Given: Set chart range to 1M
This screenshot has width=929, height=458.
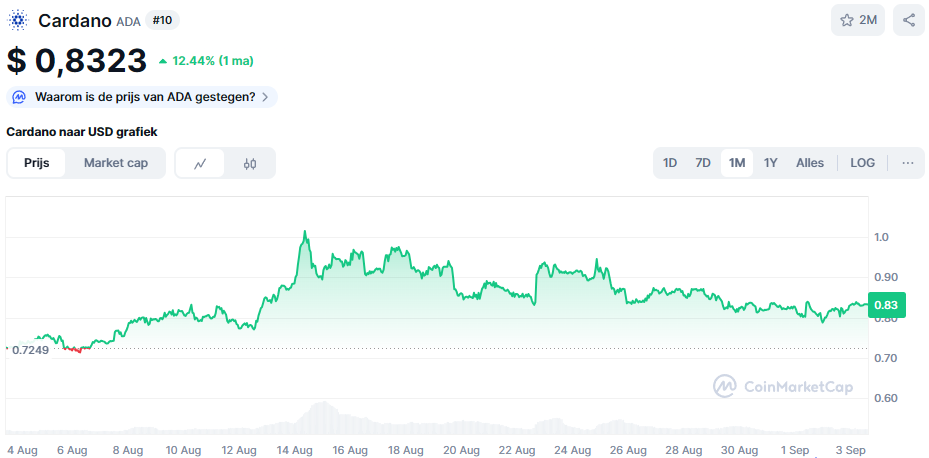Looking at the screenshot, I should coord(737,163).
